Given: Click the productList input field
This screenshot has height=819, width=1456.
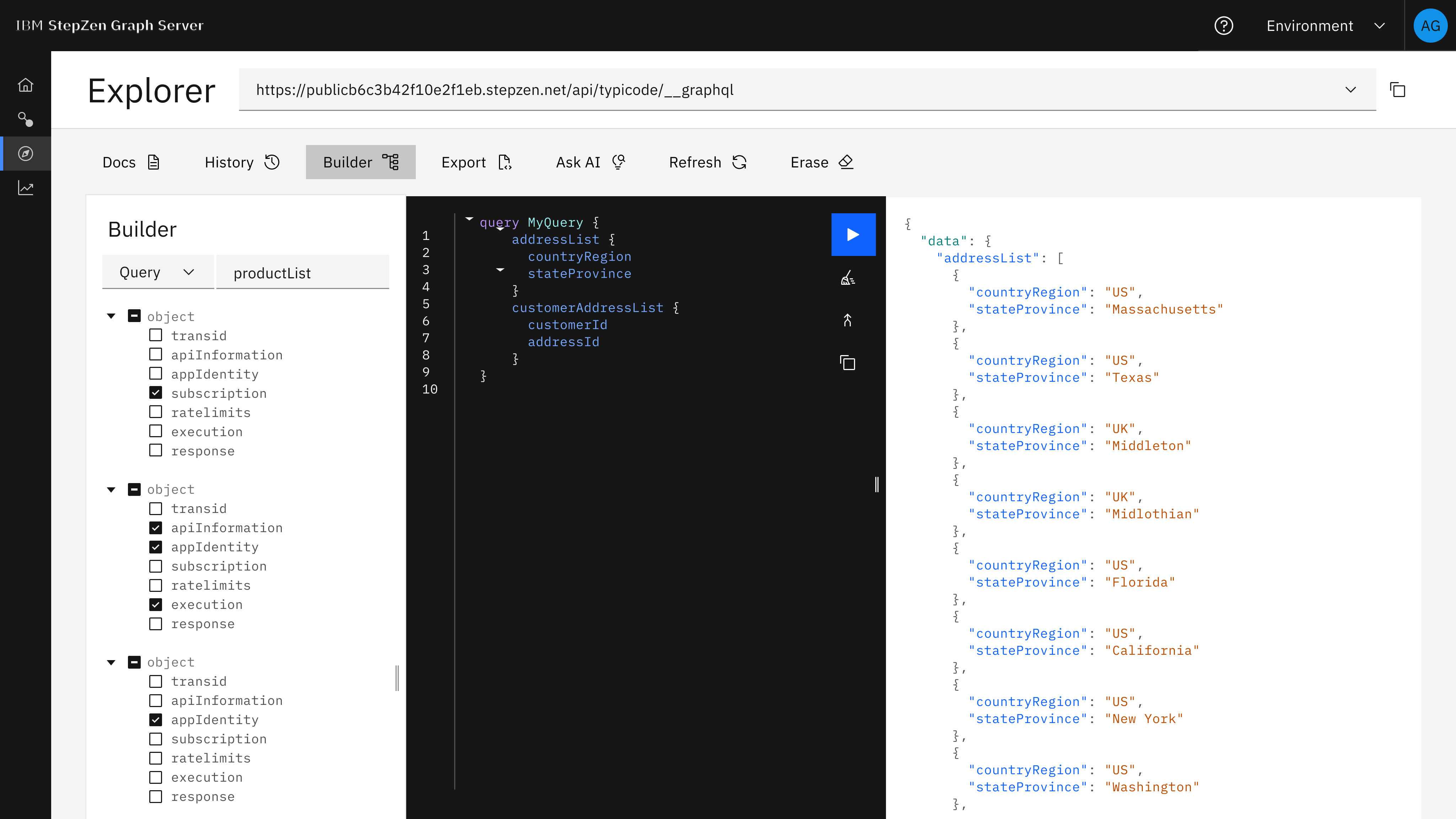Looking at the screenshot, I should click(302, 272).
